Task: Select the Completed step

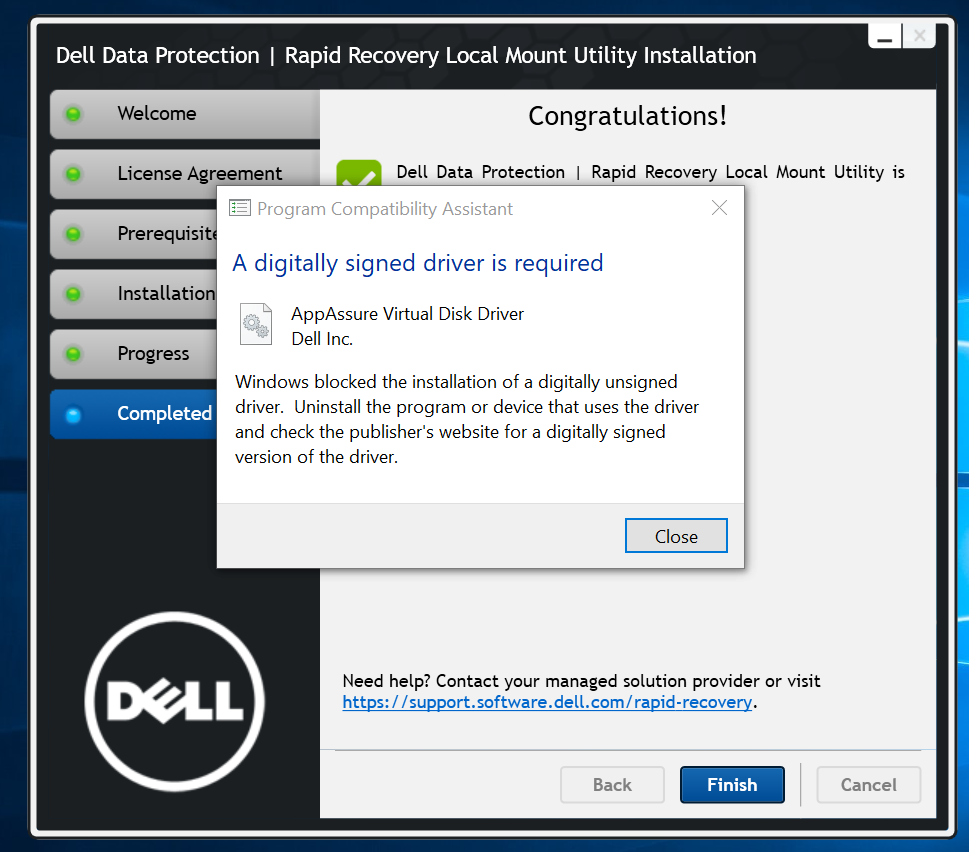Action: click(133, 414)
